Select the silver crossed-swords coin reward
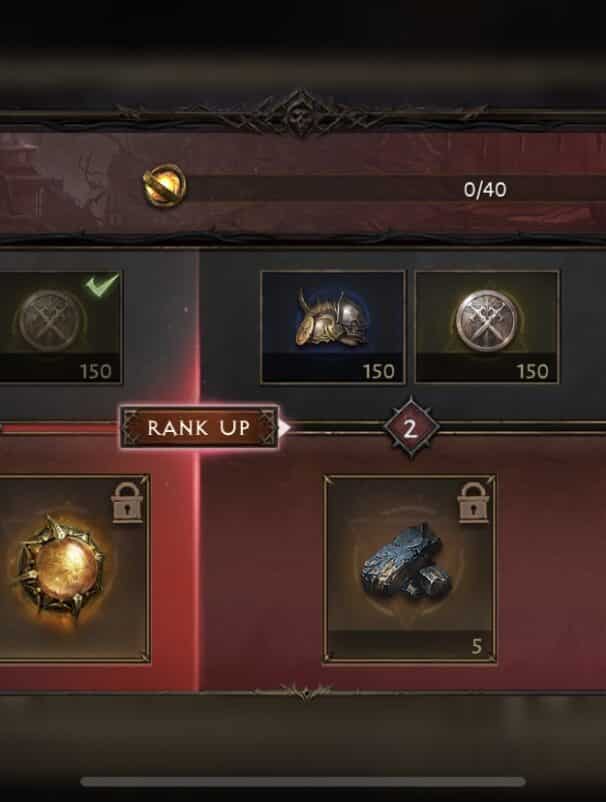 [x=487, y=327]
